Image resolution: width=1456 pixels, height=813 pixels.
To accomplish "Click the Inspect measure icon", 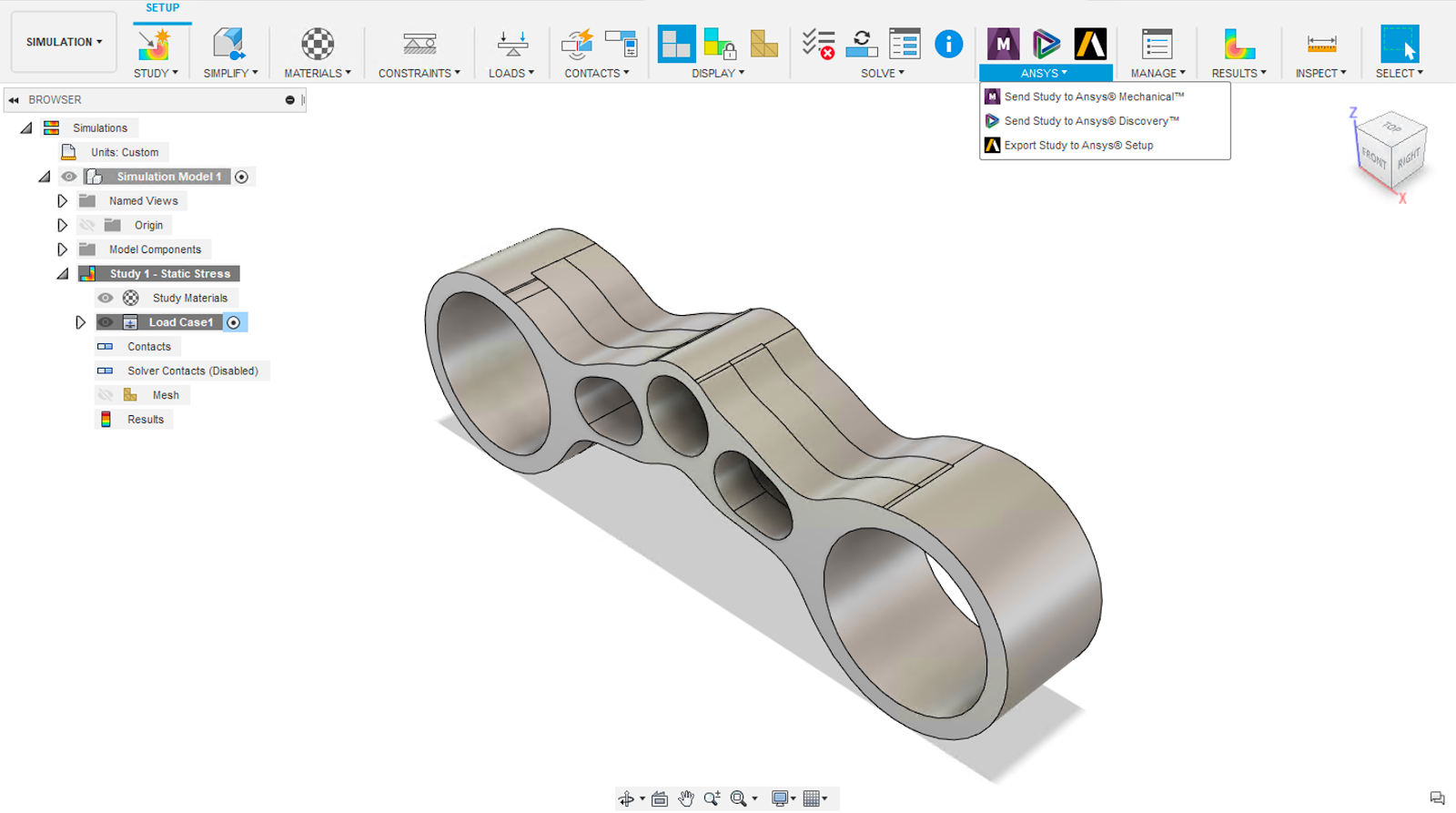I will point(1321,44).
